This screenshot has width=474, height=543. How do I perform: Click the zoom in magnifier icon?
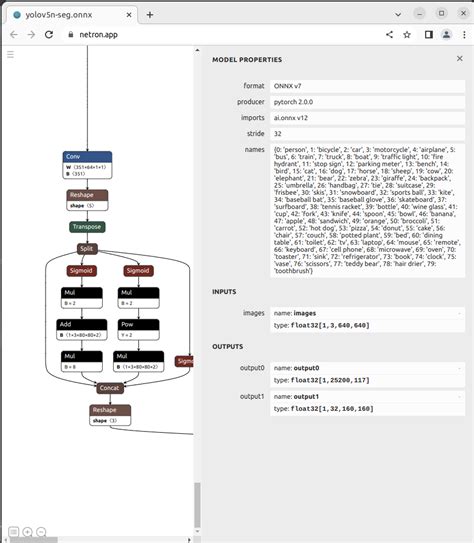pyautogui.click(x=27, y=532)
